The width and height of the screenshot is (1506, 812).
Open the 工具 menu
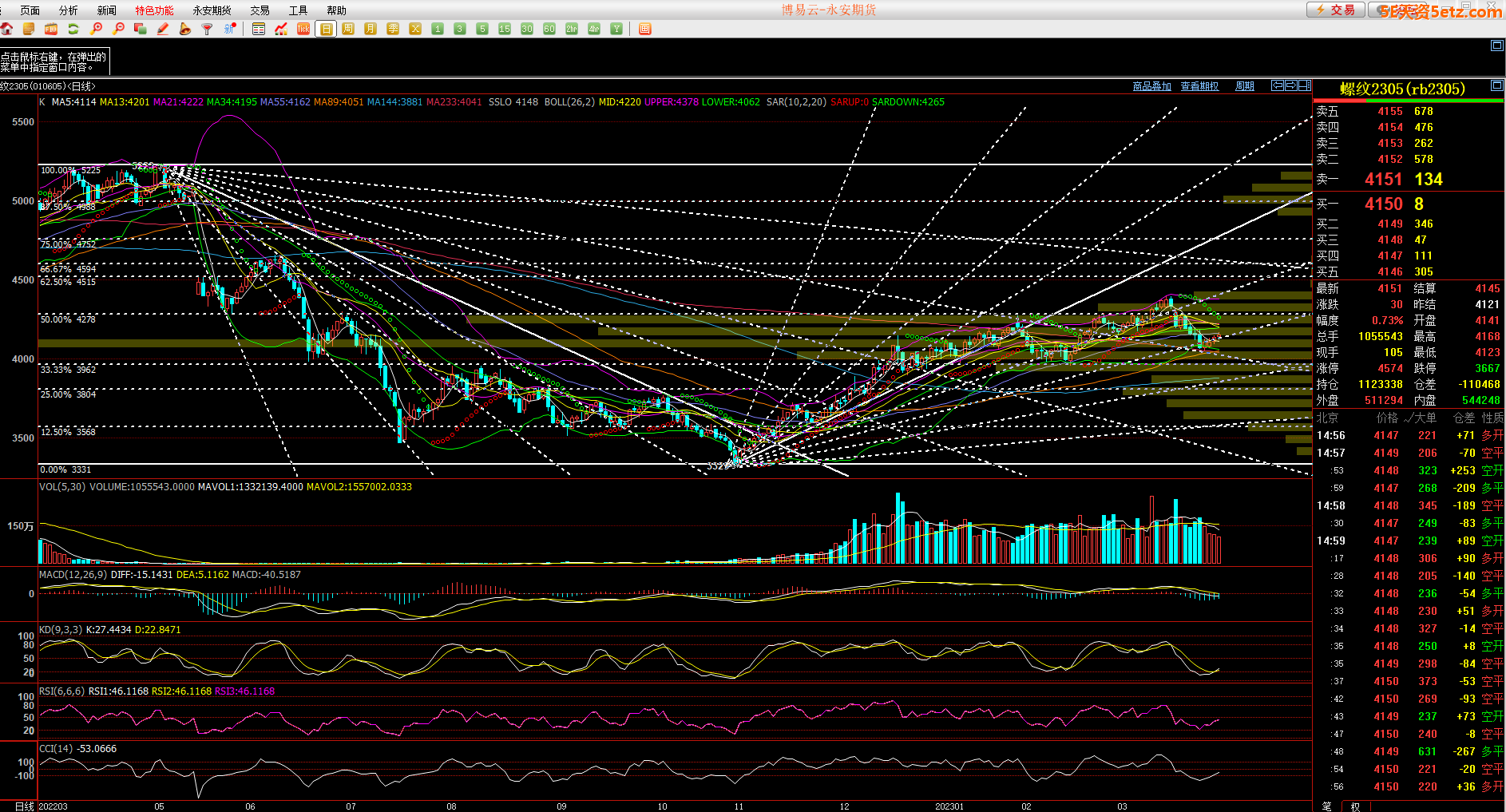(x=298, y=10)
